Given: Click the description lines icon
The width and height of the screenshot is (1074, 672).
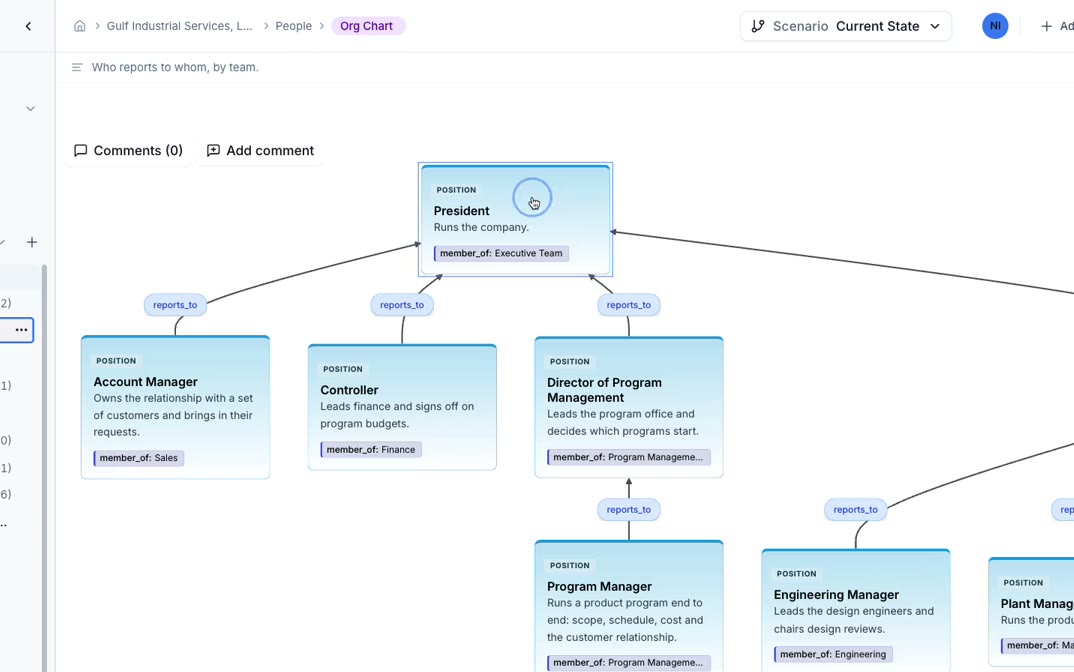Looking at the screenshot, I should tap(77, 67).
